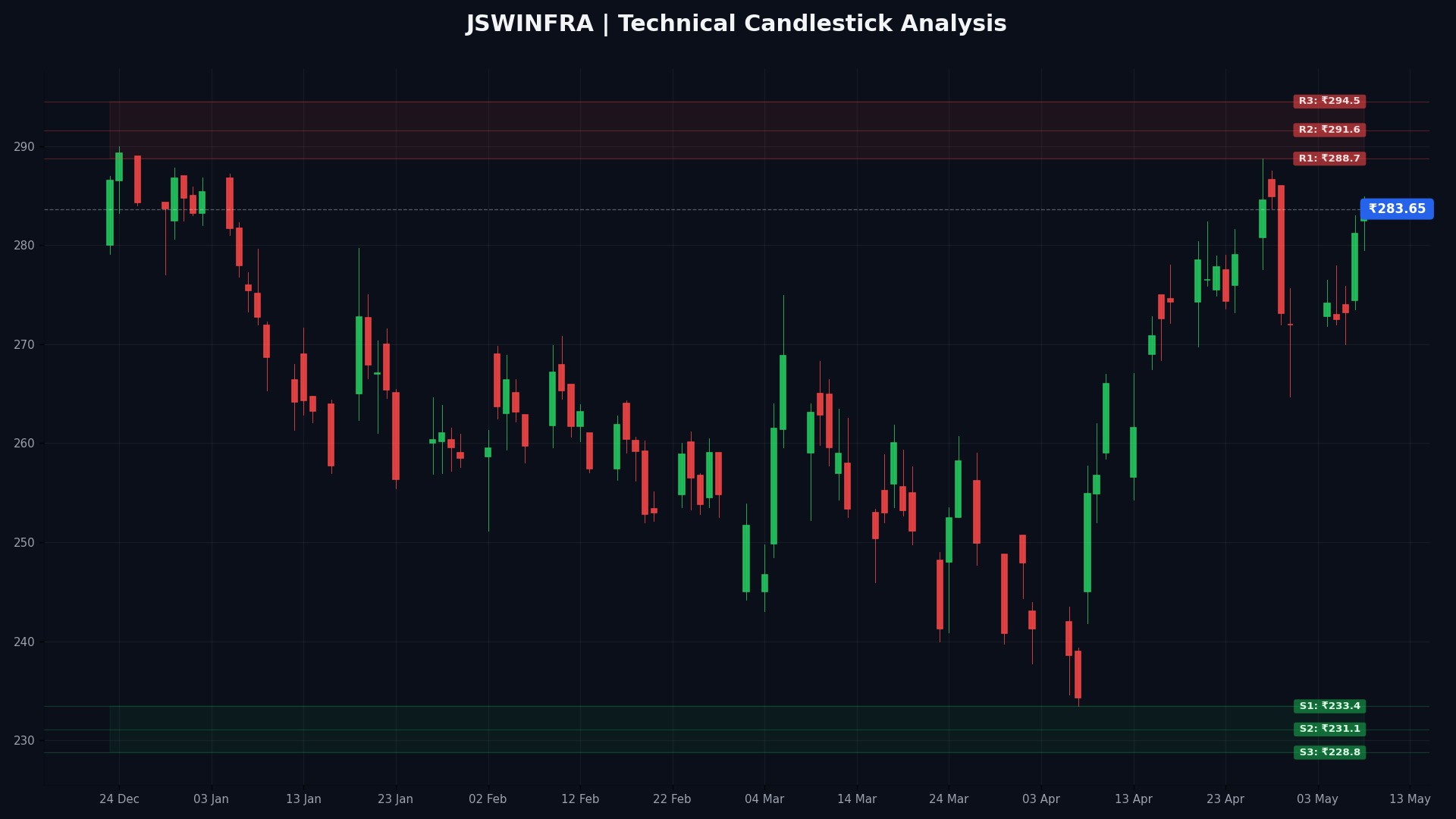The width and height of the screenshot is (1456, 819).
Task: Click the 03 Apr date label
Action: click(x=1041, y=799)
